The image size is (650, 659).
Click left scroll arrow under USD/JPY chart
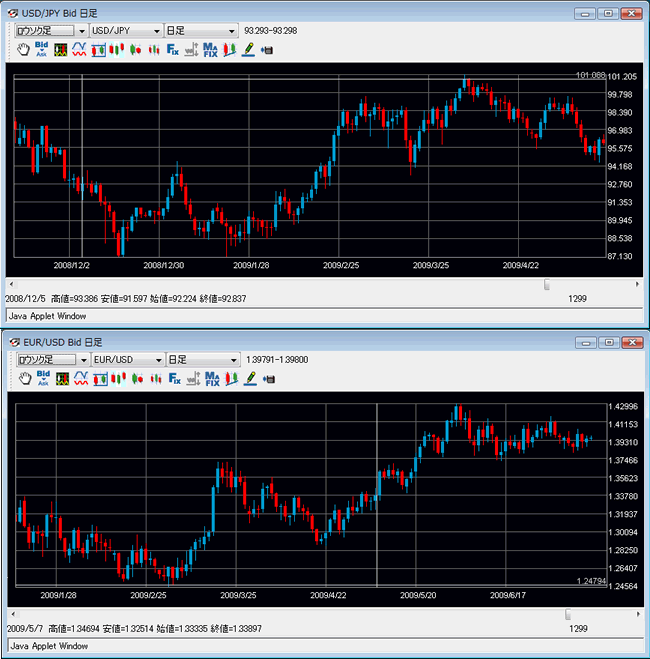click(11, 284)
